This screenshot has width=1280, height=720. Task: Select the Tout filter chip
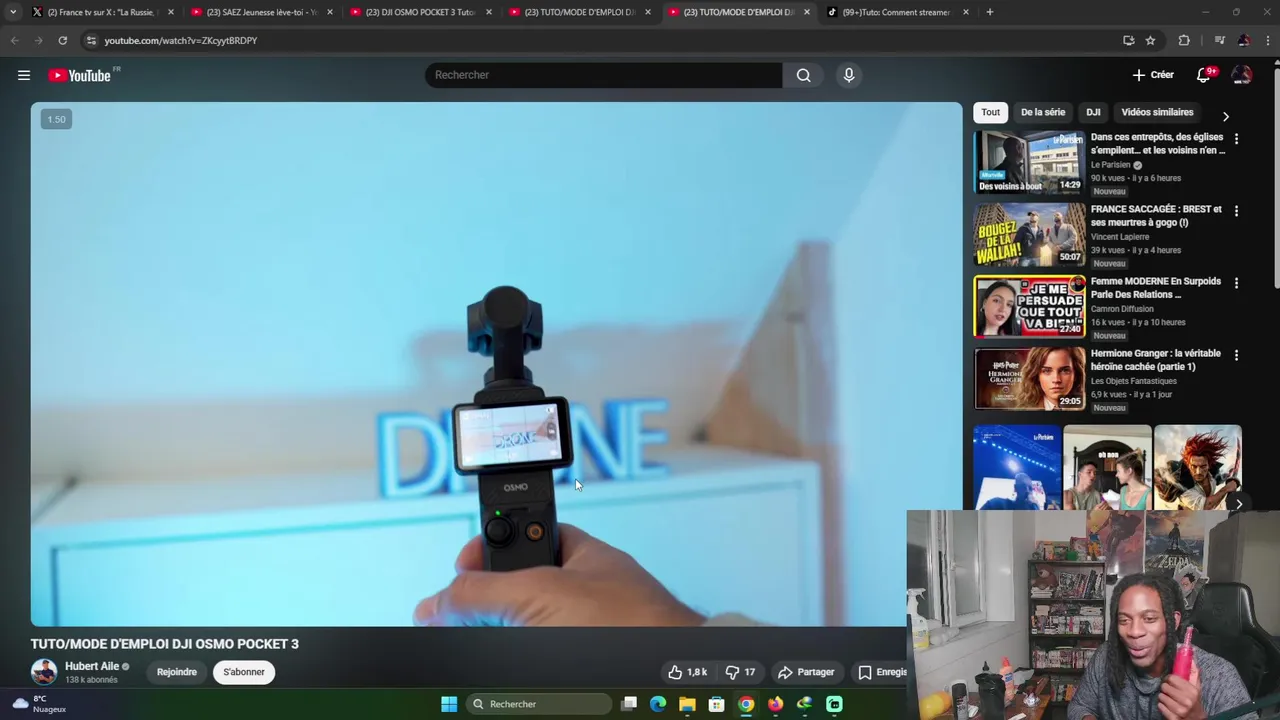tap(990, 112)
